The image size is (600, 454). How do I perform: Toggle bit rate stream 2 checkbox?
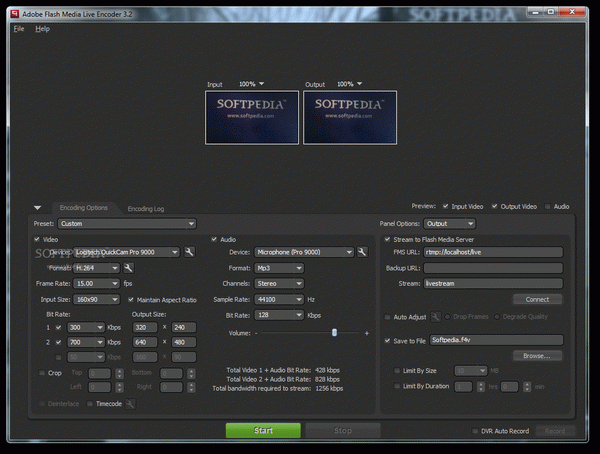coord(58,342)
